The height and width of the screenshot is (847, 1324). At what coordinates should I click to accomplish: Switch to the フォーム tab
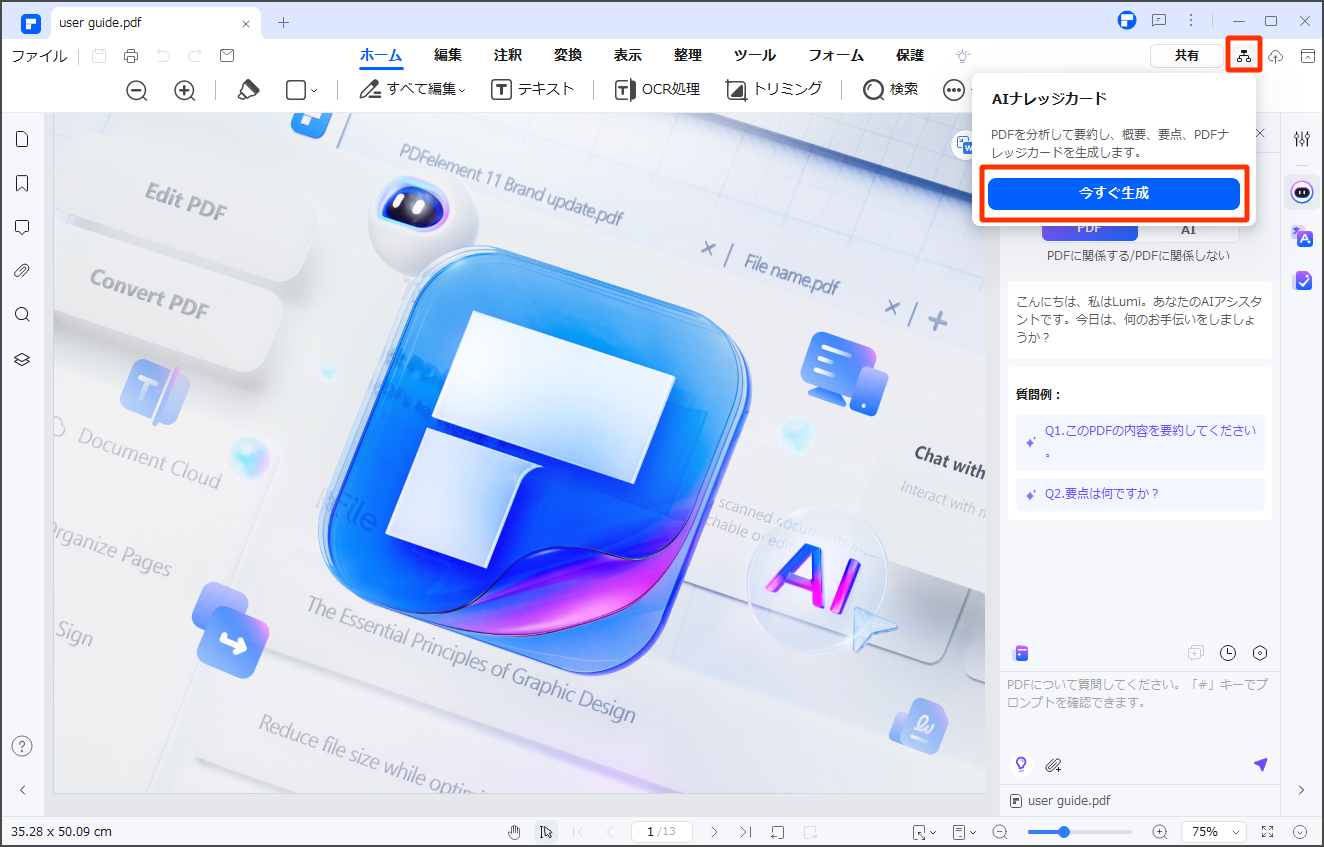pos(836,56)
